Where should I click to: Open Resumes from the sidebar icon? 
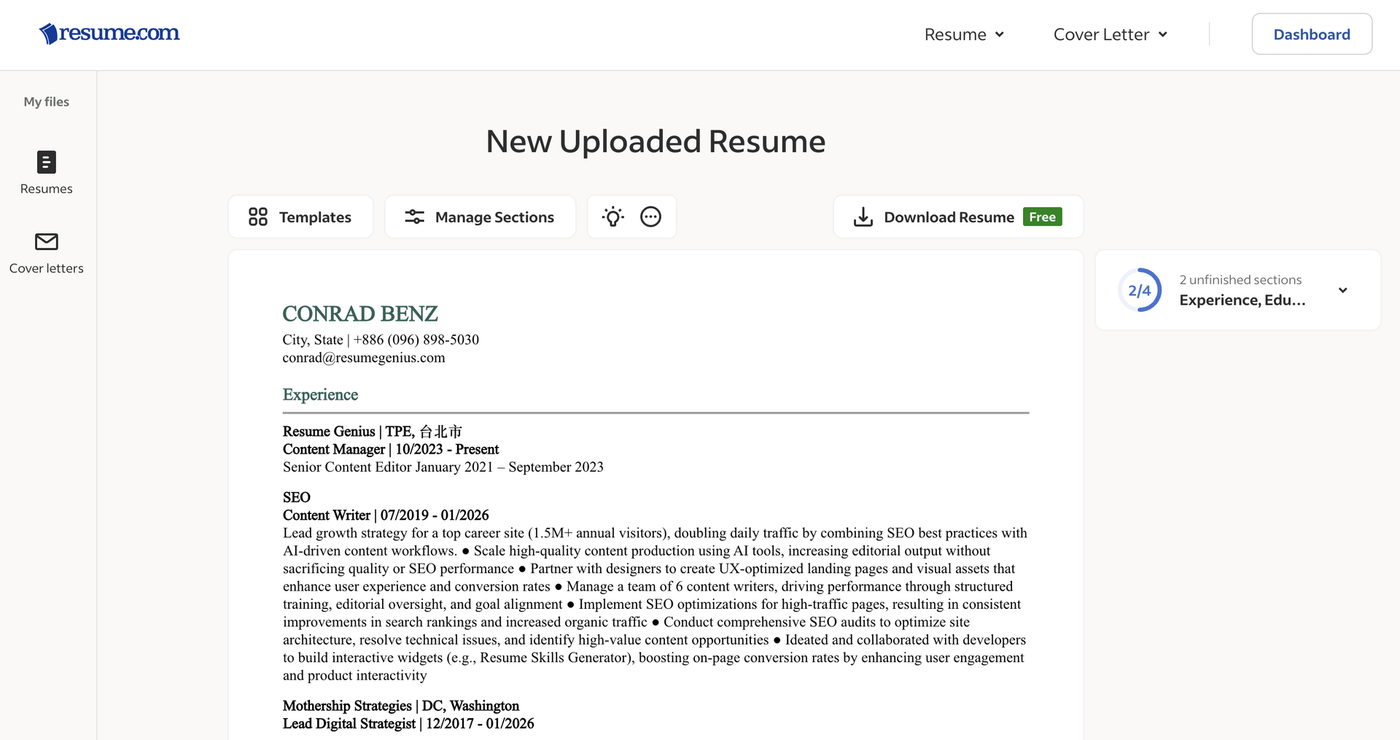coord(46,162)
